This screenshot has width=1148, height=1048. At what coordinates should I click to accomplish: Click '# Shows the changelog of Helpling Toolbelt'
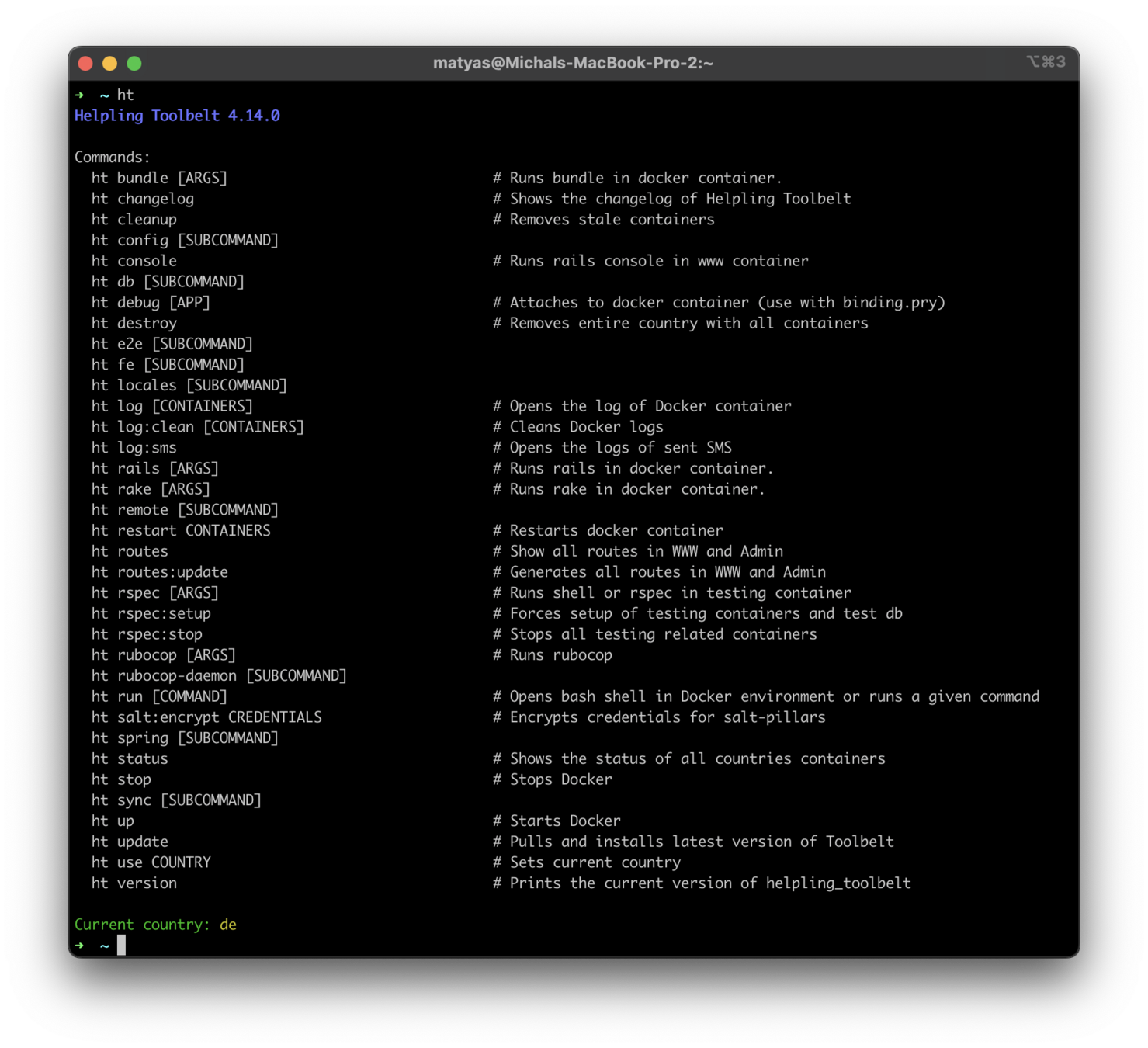pos(672,199)
